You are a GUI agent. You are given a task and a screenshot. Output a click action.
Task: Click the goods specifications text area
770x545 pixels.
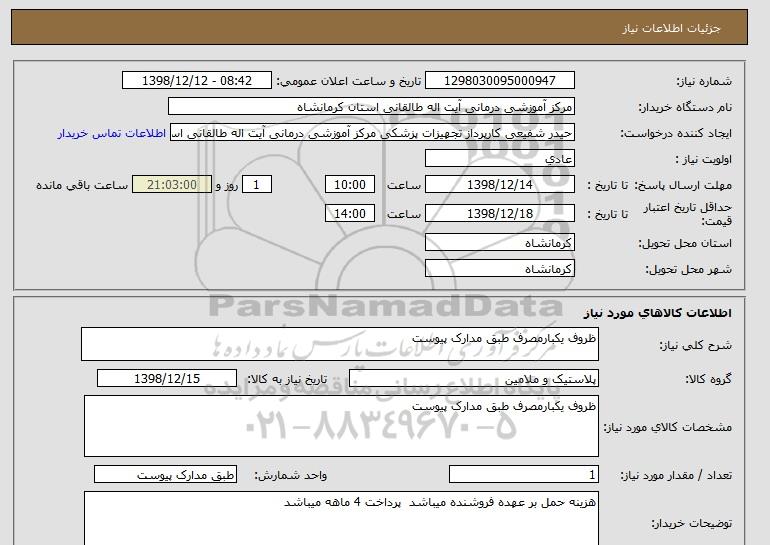tap(341, 426)
